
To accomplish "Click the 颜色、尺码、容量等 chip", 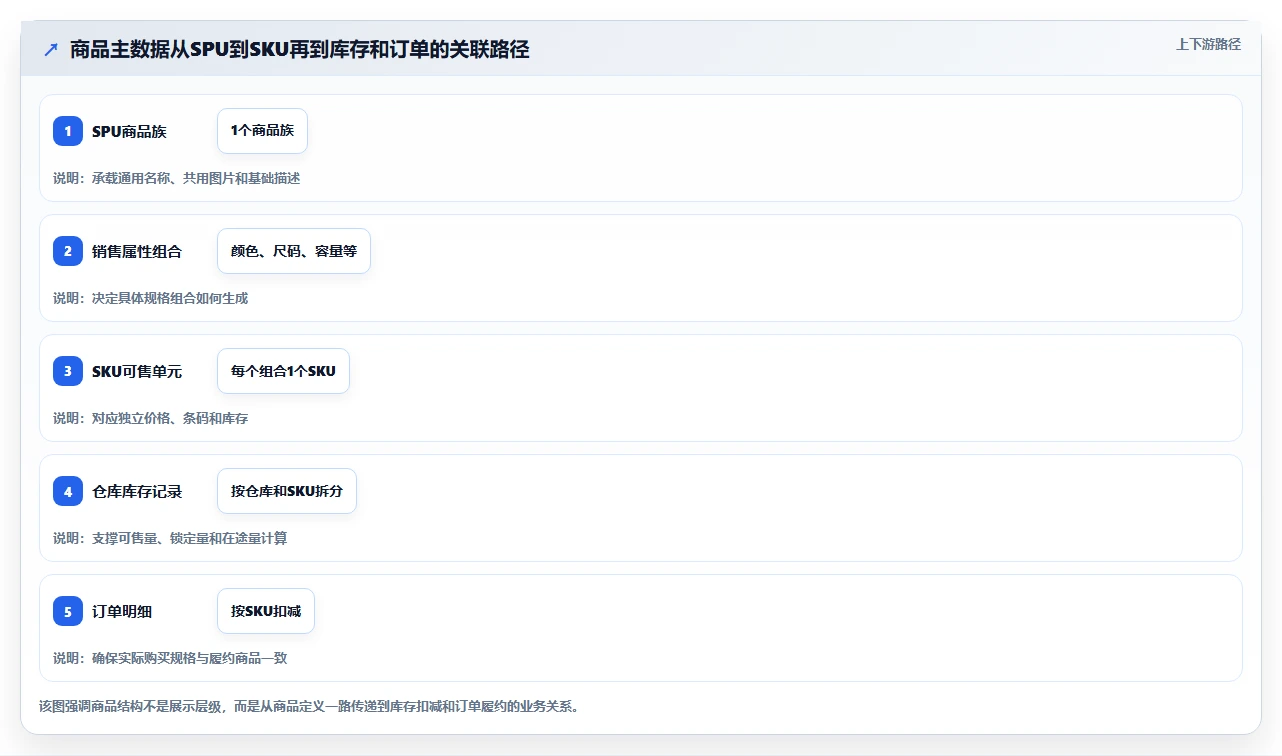I will click(x=294, y=251).
